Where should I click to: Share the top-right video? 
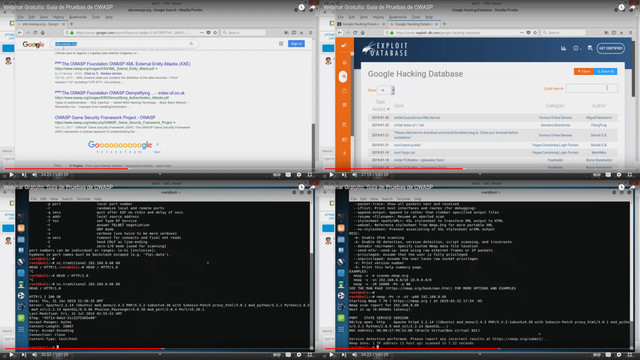pyautogui.click(x=632, y=7)
